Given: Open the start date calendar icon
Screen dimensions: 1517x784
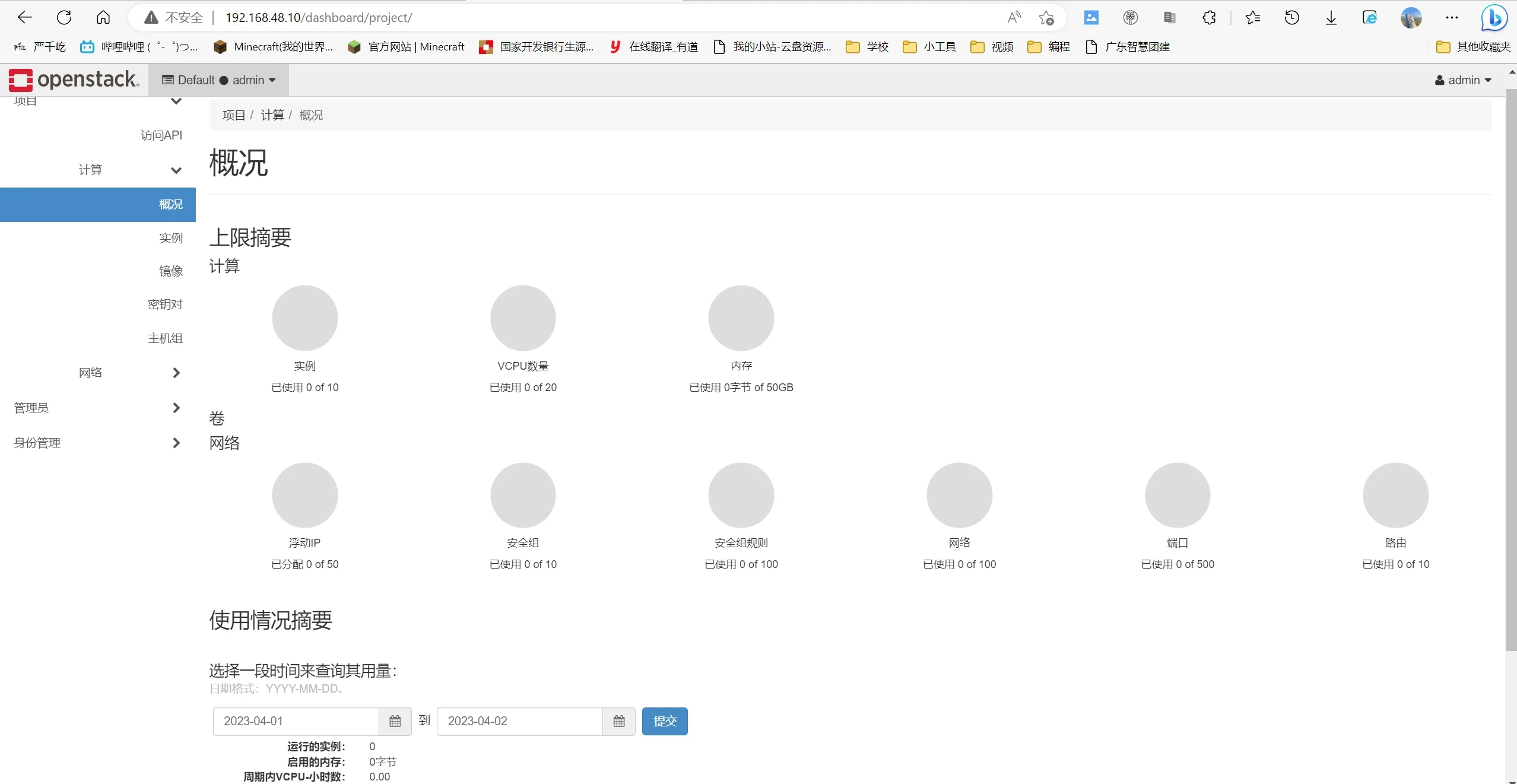Looking at the screenshot, I should [395, 721].
